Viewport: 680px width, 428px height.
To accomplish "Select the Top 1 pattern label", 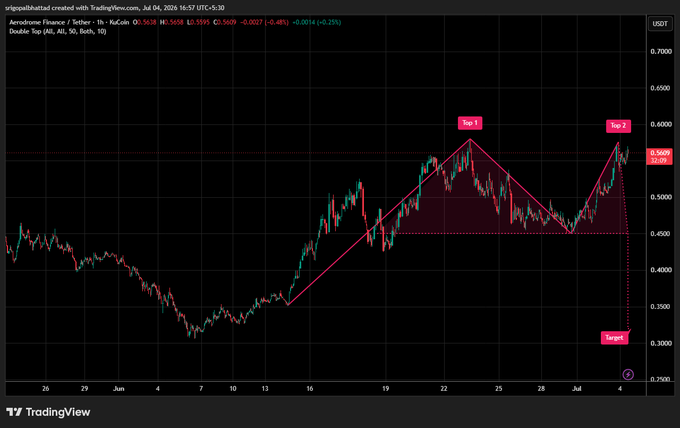I will coord(470,123).
